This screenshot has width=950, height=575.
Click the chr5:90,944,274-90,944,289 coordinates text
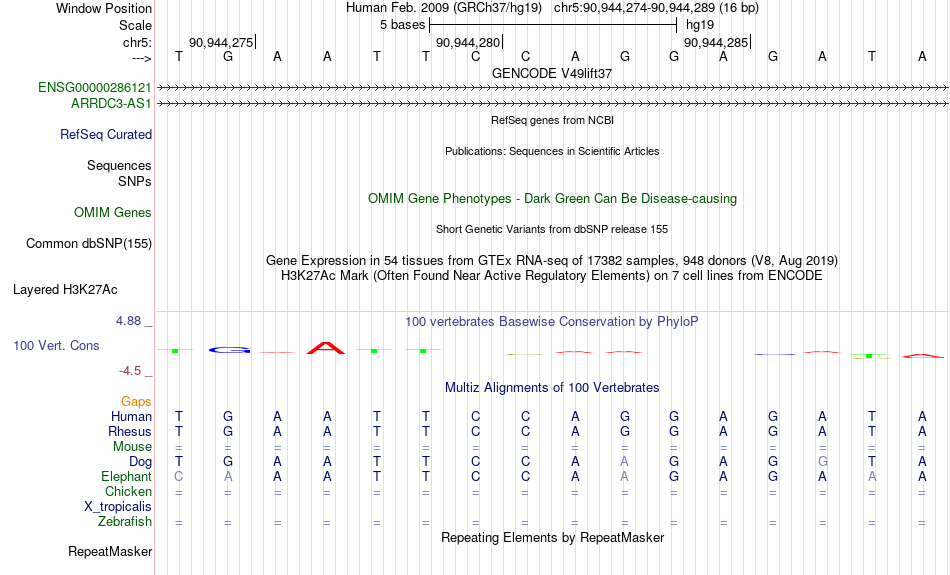point(656,8)
